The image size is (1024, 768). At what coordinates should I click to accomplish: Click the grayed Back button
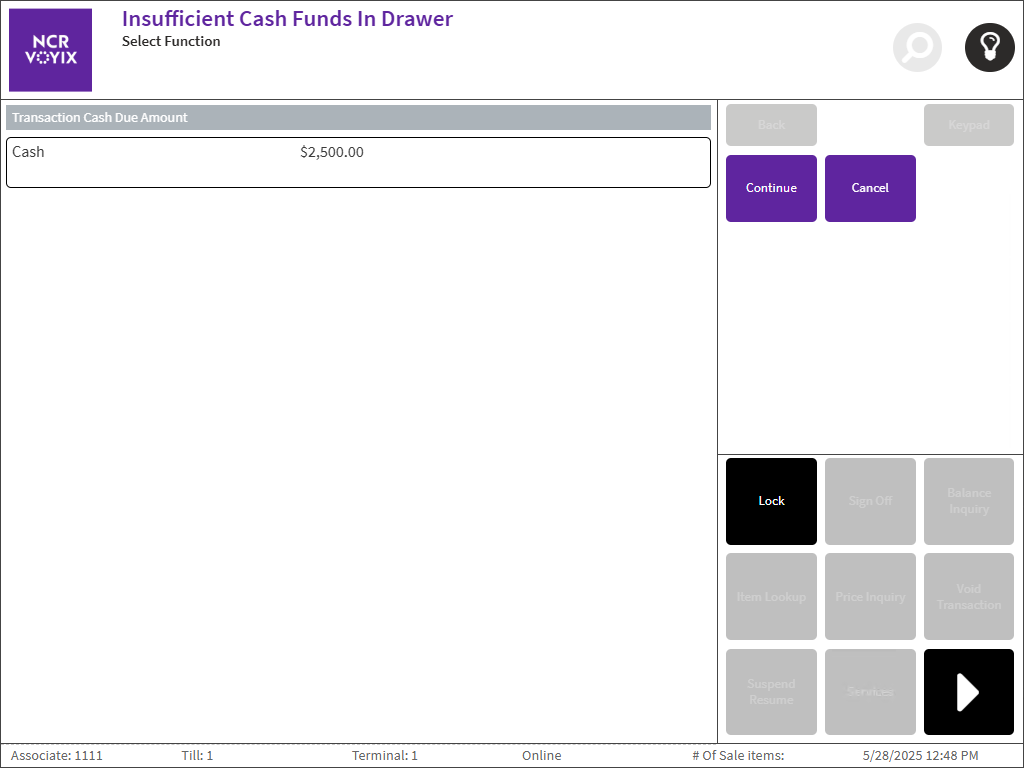pos(771,125)
